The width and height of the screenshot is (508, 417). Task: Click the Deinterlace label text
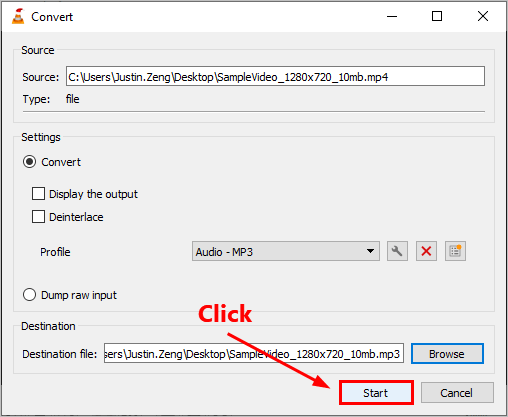pos(76,217)
